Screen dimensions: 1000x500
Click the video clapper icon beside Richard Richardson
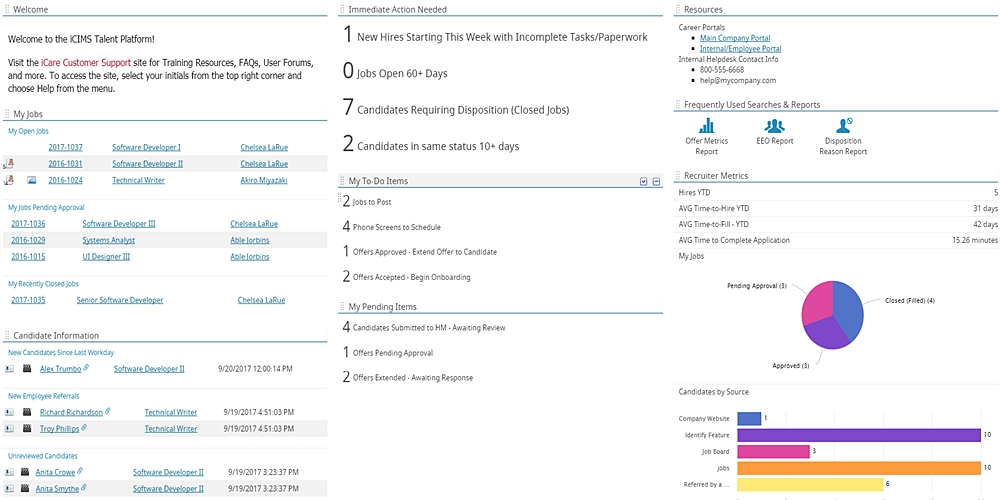coord(27,412)
